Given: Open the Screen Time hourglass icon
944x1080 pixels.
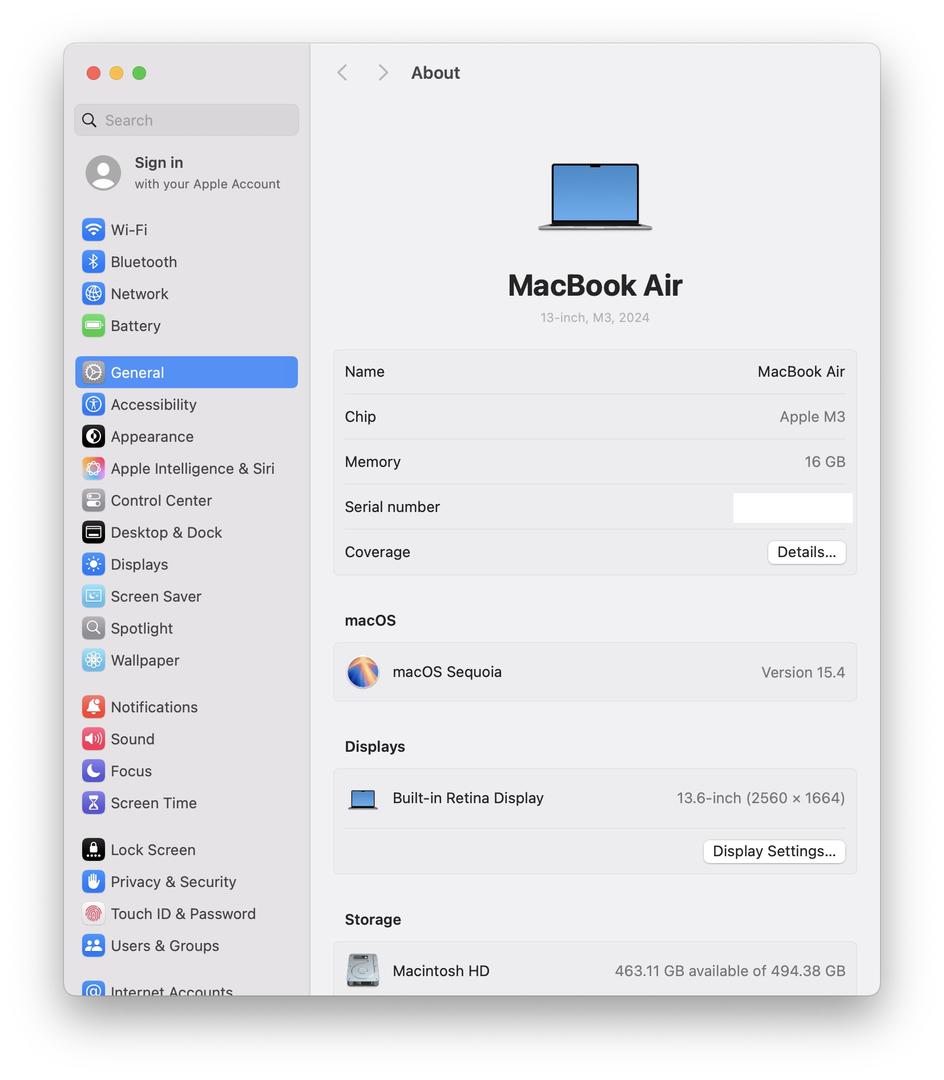Looking at the screenshot, I should [x=93, y=803].
